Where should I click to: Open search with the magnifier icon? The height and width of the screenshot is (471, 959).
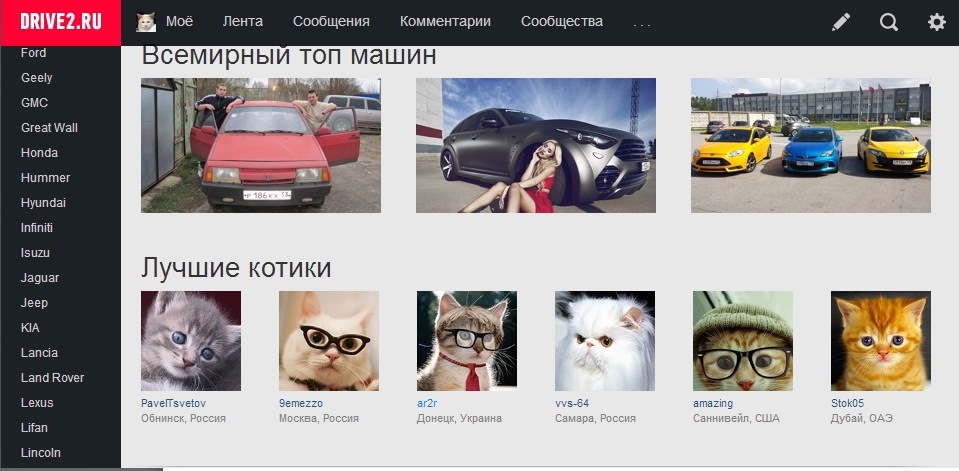pos(889,22)
